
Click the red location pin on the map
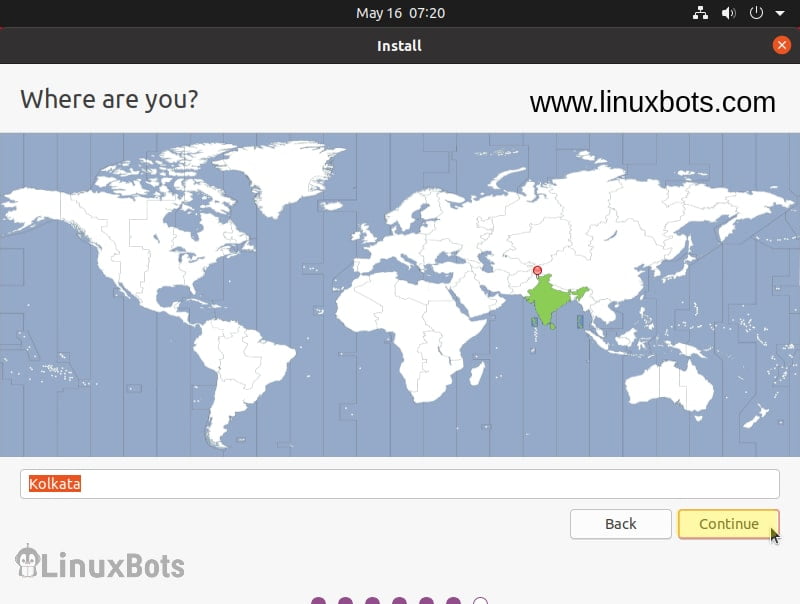point(536,269)
